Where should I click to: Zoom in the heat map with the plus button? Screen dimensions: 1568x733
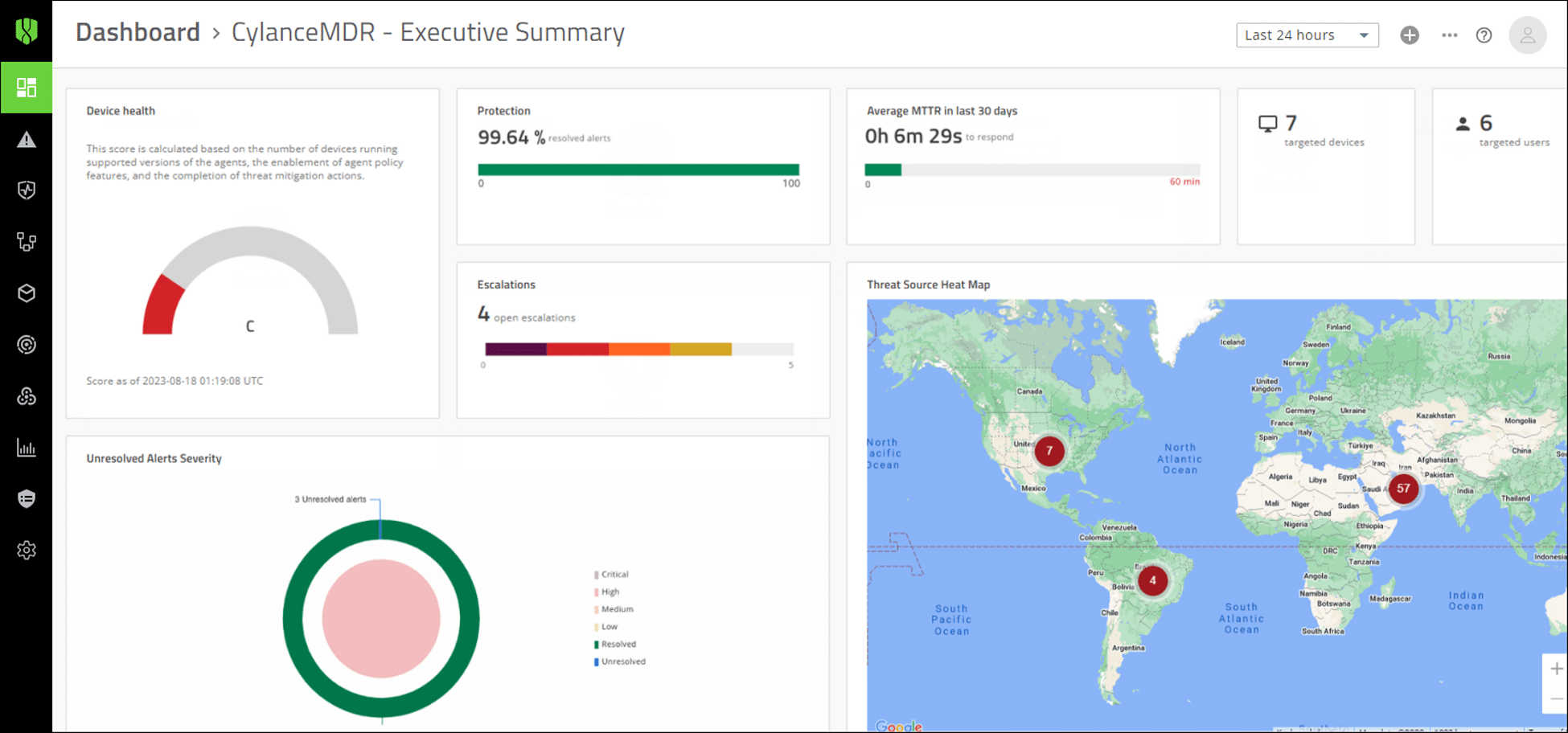[1557, 669]
